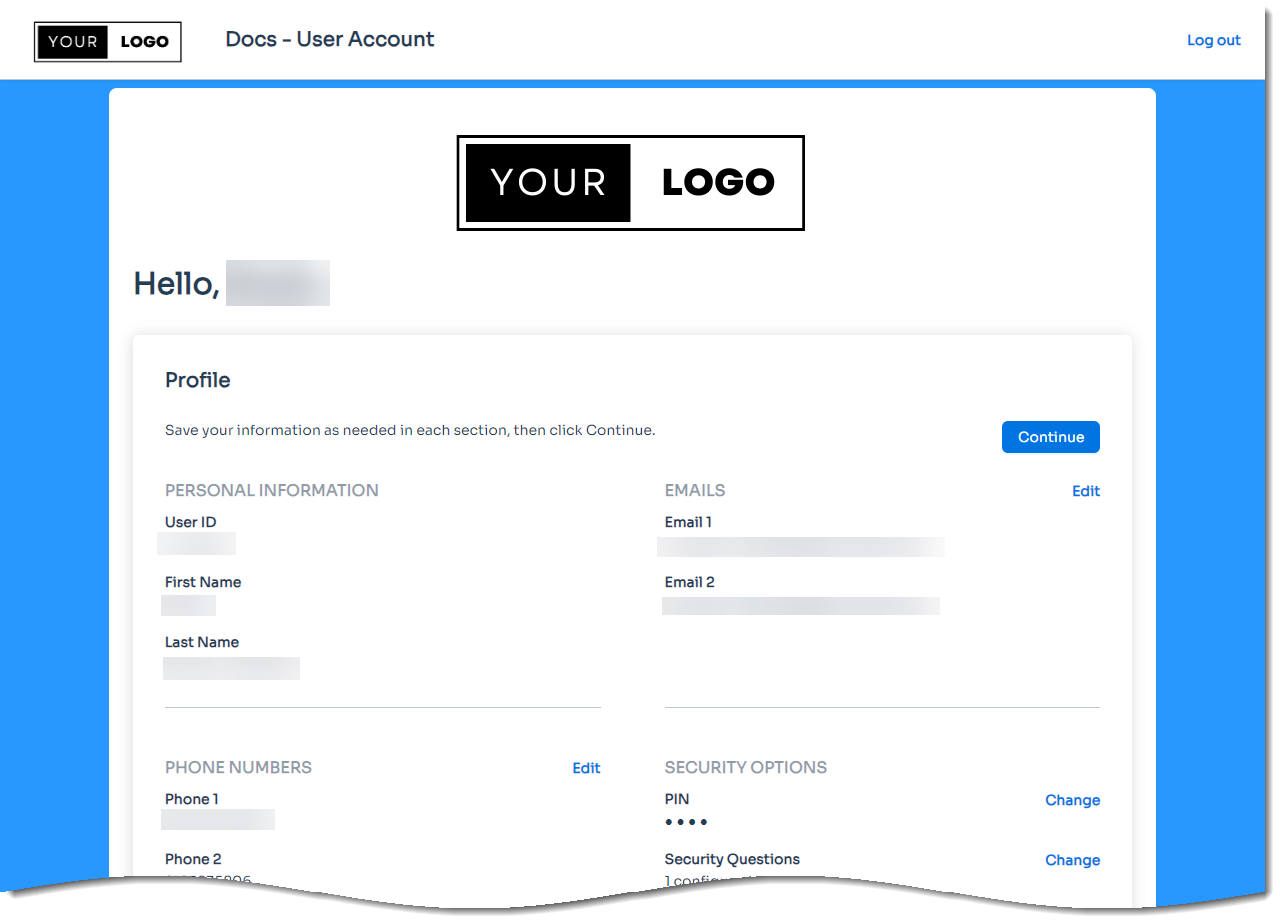Click the small YOUR LOGO in header
This screenshot has height=924, width=1280.
(x=108, y=42)
